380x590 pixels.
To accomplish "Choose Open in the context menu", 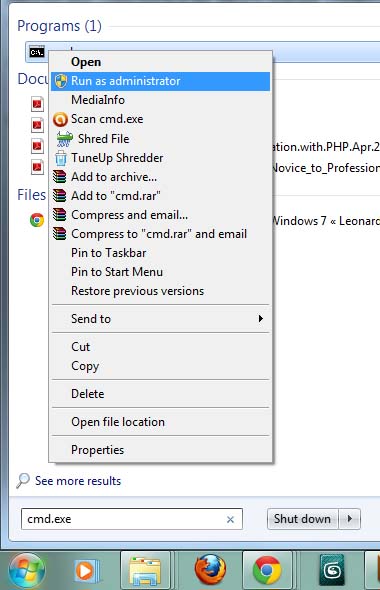I will [161, 62].
